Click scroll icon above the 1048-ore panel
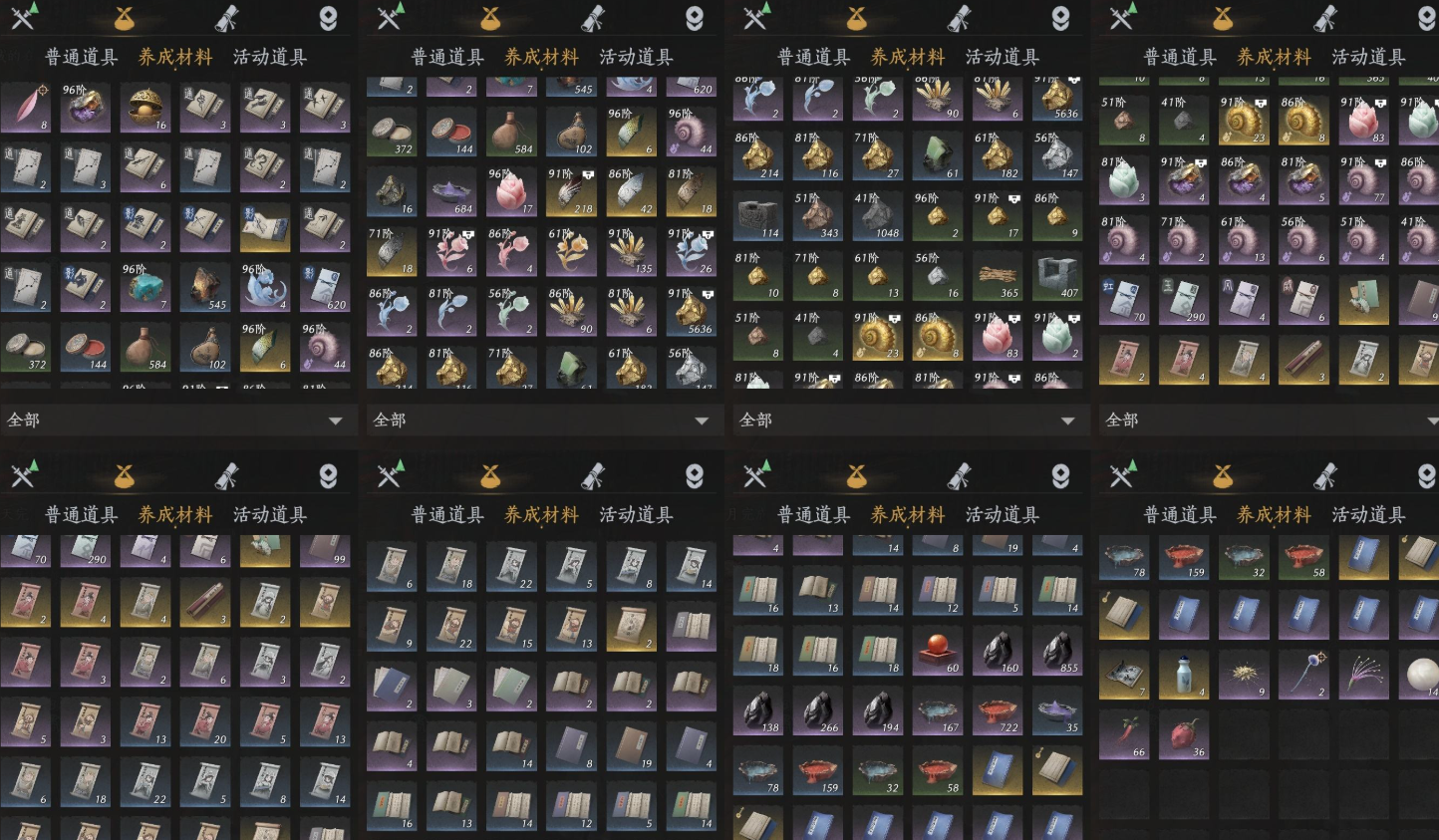This screenshot has width=1439, height=840. coord(960,18)
